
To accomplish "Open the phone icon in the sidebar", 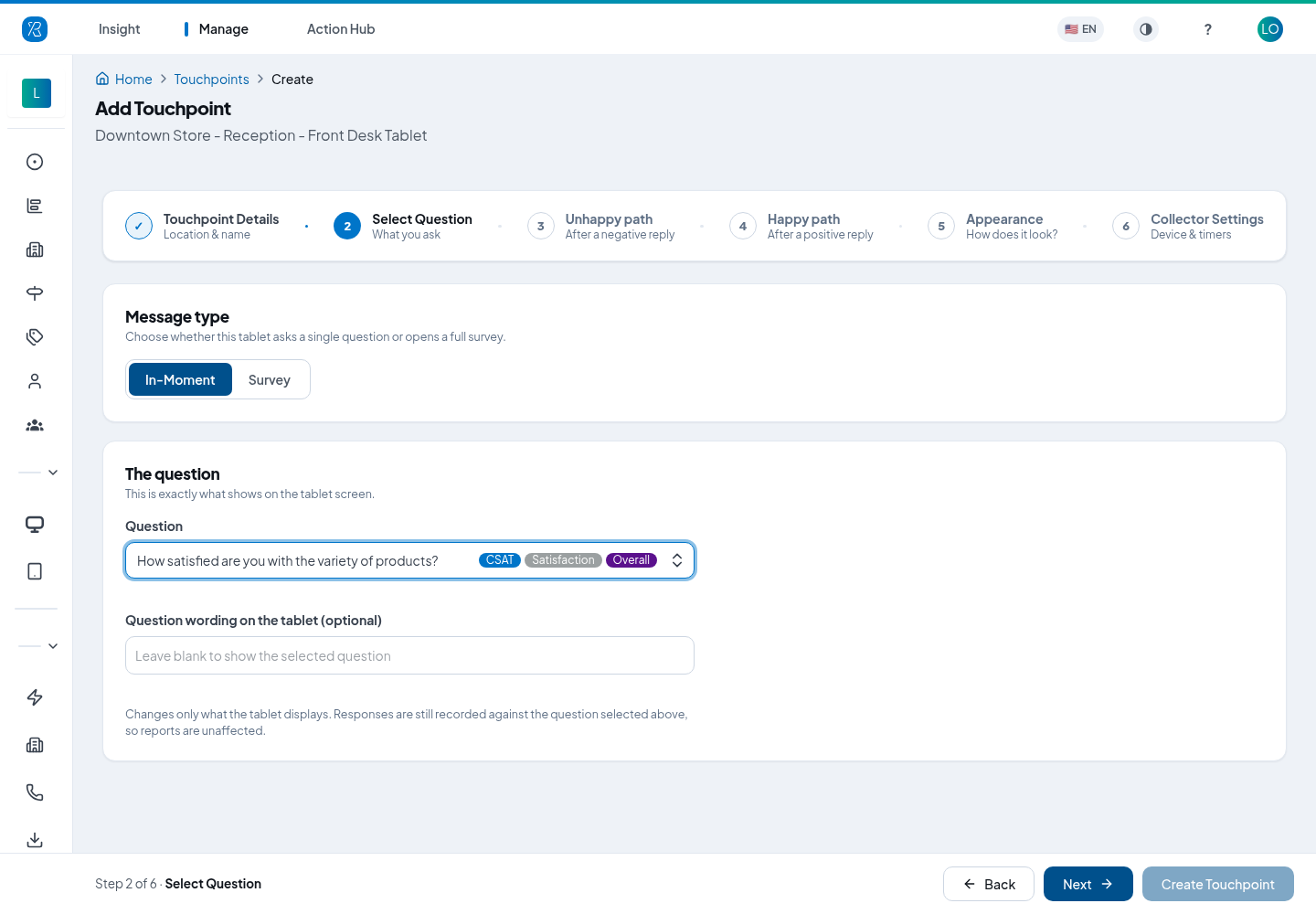I will click(x=35, y=792).
